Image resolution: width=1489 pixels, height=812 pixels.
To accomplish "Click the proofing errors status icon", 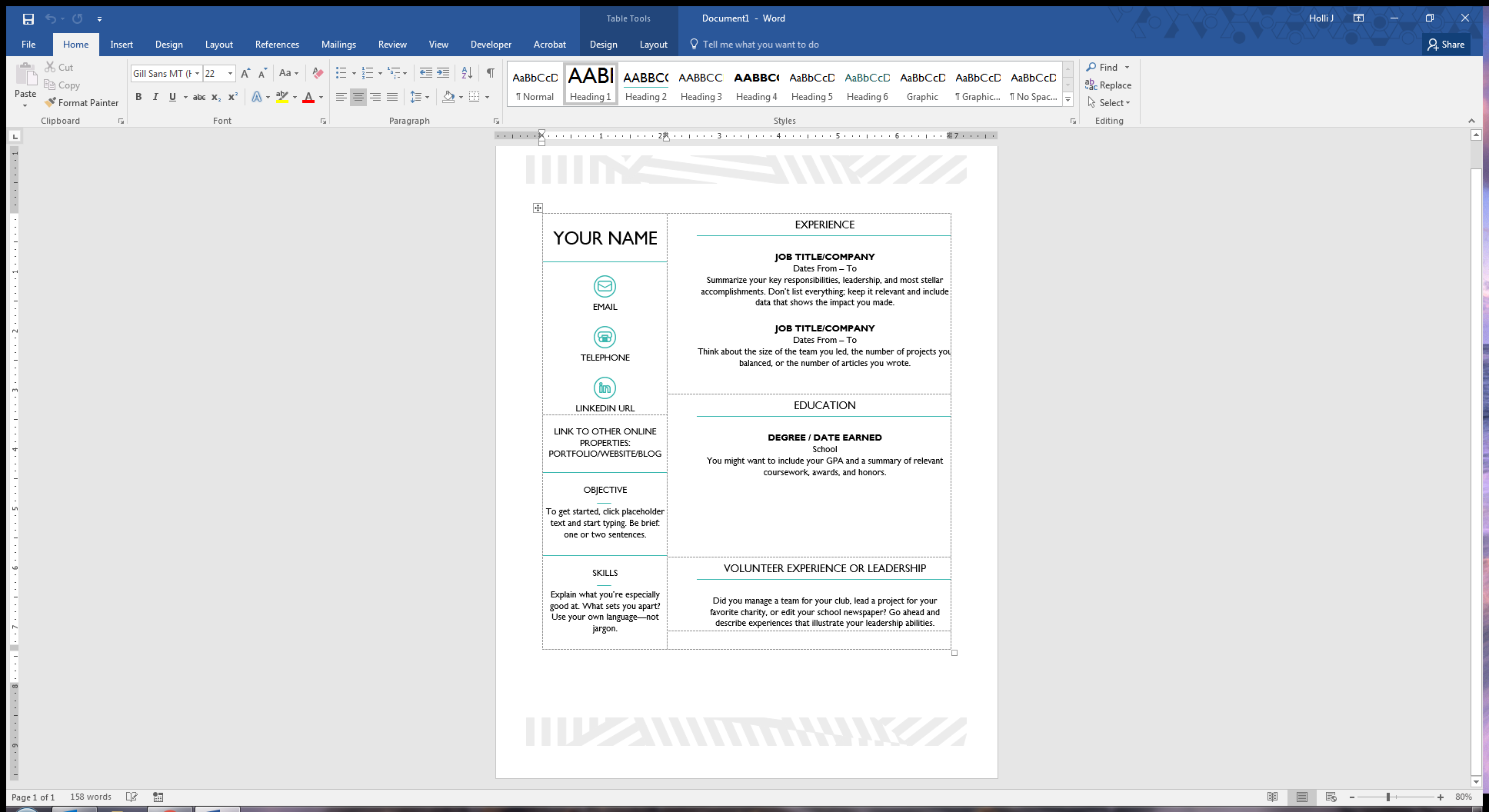I will 132,797.
